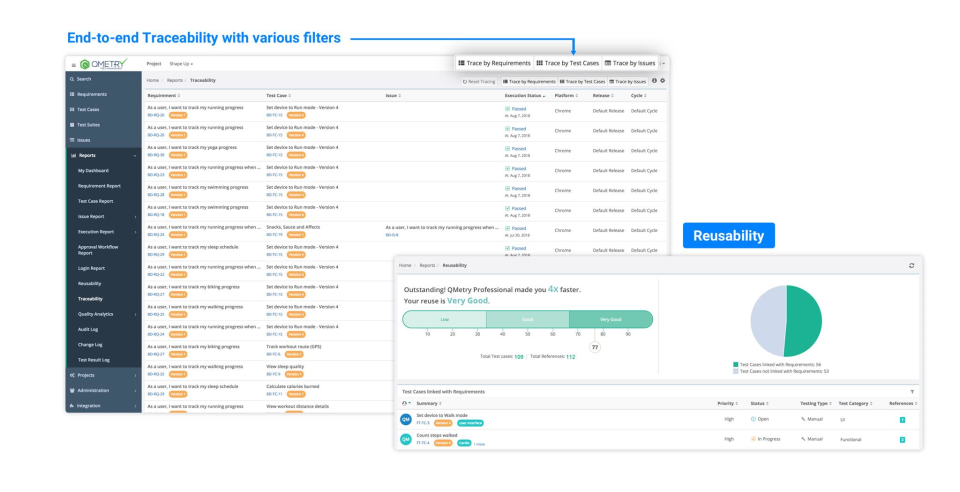This screenshot has width=960, height=492.
Task: Sort by Platform column header
Action: [x=566, y=95]
